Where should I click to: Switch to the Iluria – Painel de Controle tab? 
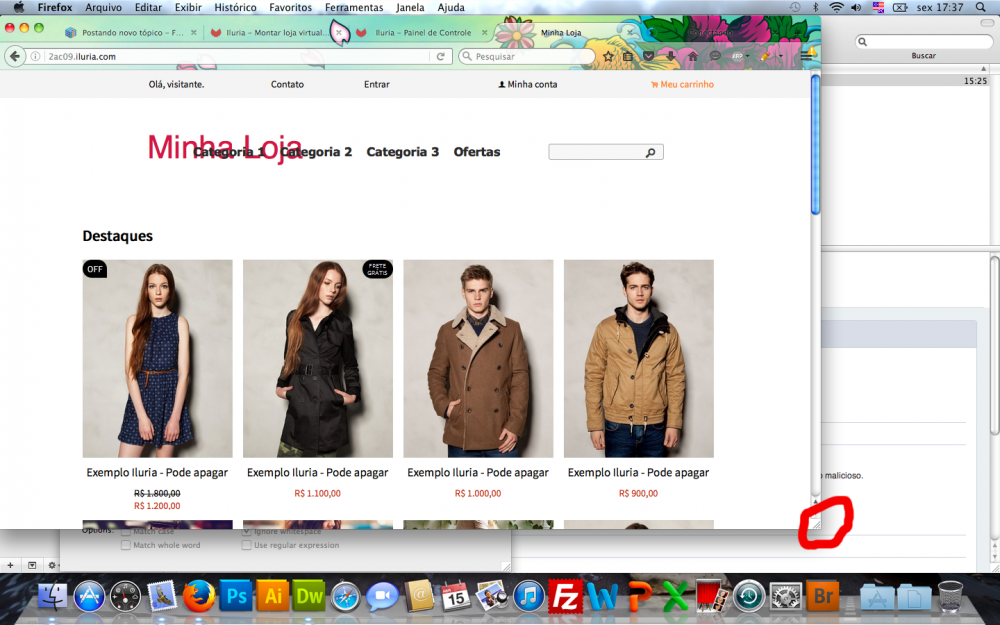(422, 33)
